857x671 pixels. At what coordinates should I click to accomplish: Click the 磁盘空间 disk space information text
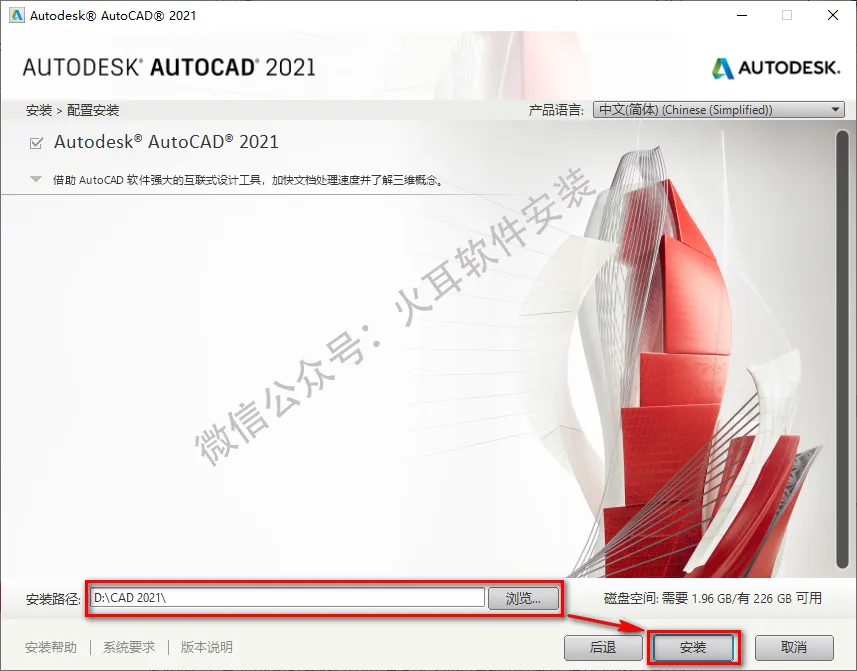click(x=713, y=598)
